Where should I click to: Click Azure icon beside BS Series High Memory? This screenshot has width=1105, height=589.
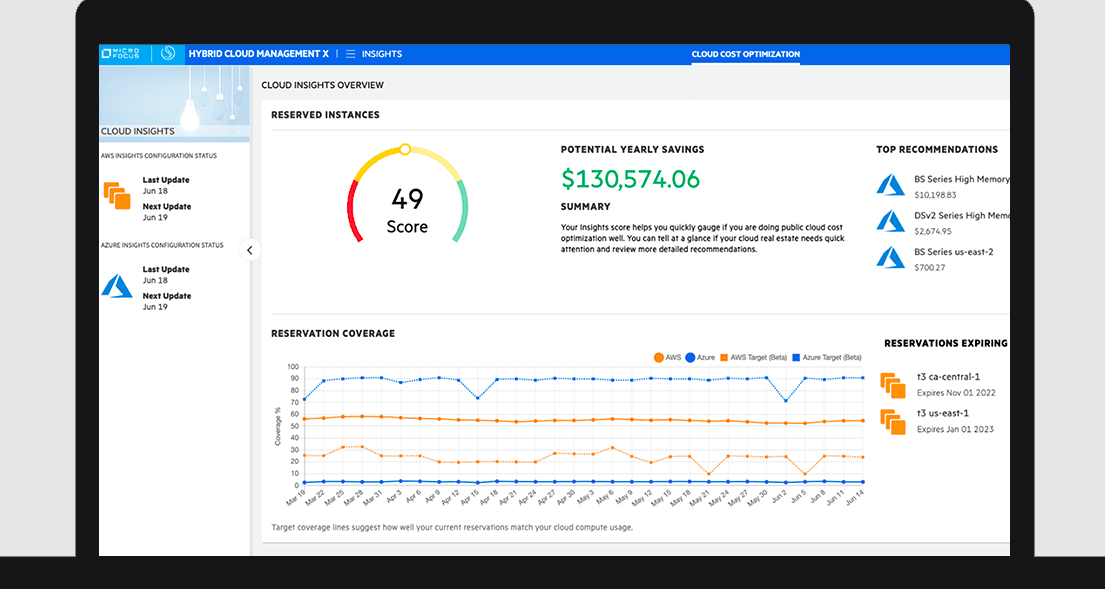[x=891, y=185]
